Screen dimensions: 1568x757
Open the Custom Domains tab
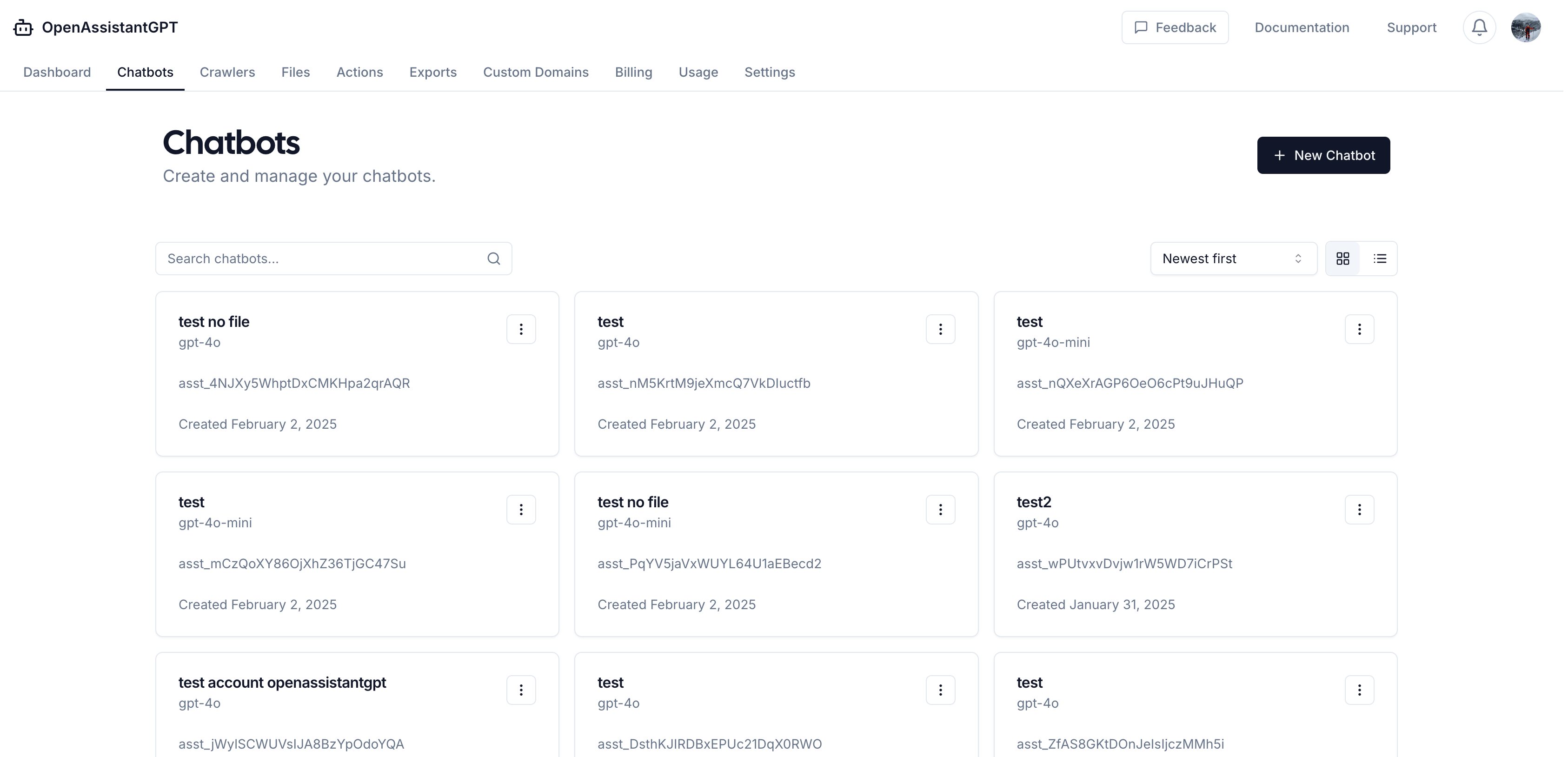(x=536, y=72)
